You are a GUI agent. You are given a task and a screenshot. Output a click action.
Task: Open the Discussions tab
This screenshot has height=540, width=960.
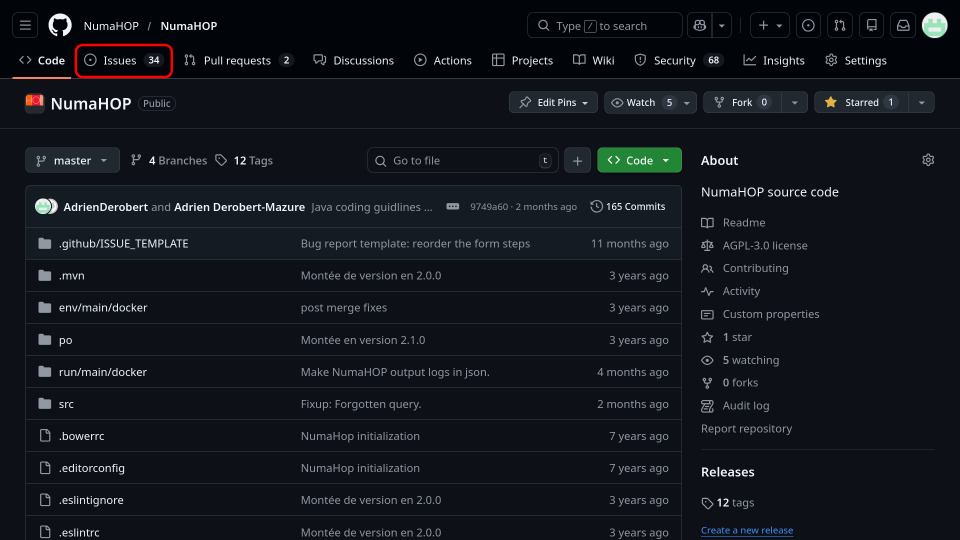pyautogui.click(x=354, y=60)
